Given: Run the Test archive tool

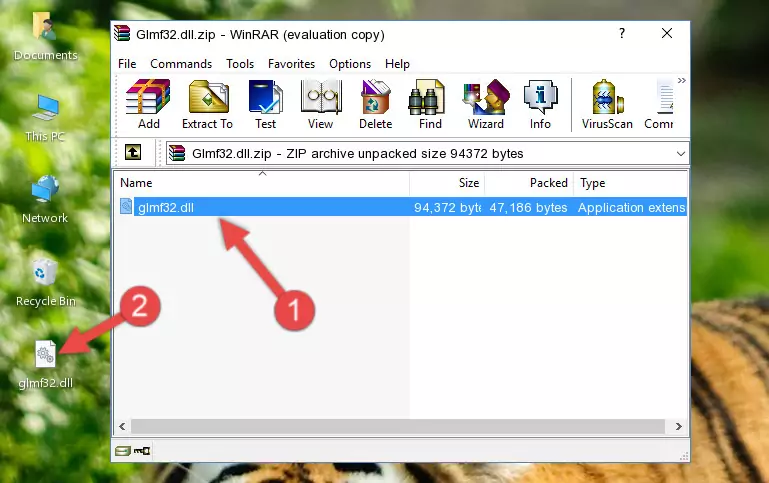Looking at the screenshot, I should [265, 104].
